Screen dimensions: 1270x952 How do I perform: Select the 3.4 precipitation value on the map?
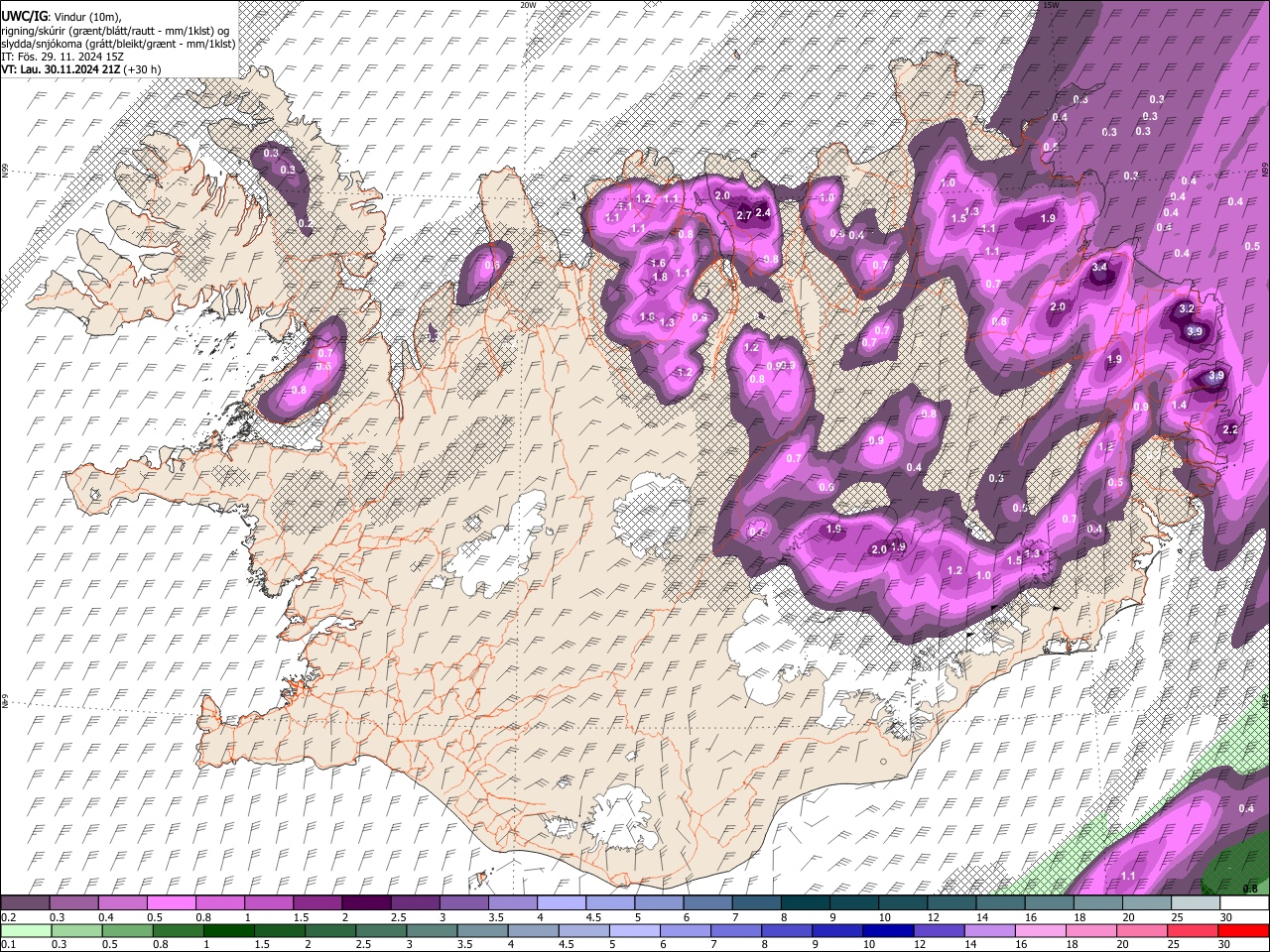(x=1099, y=268)
